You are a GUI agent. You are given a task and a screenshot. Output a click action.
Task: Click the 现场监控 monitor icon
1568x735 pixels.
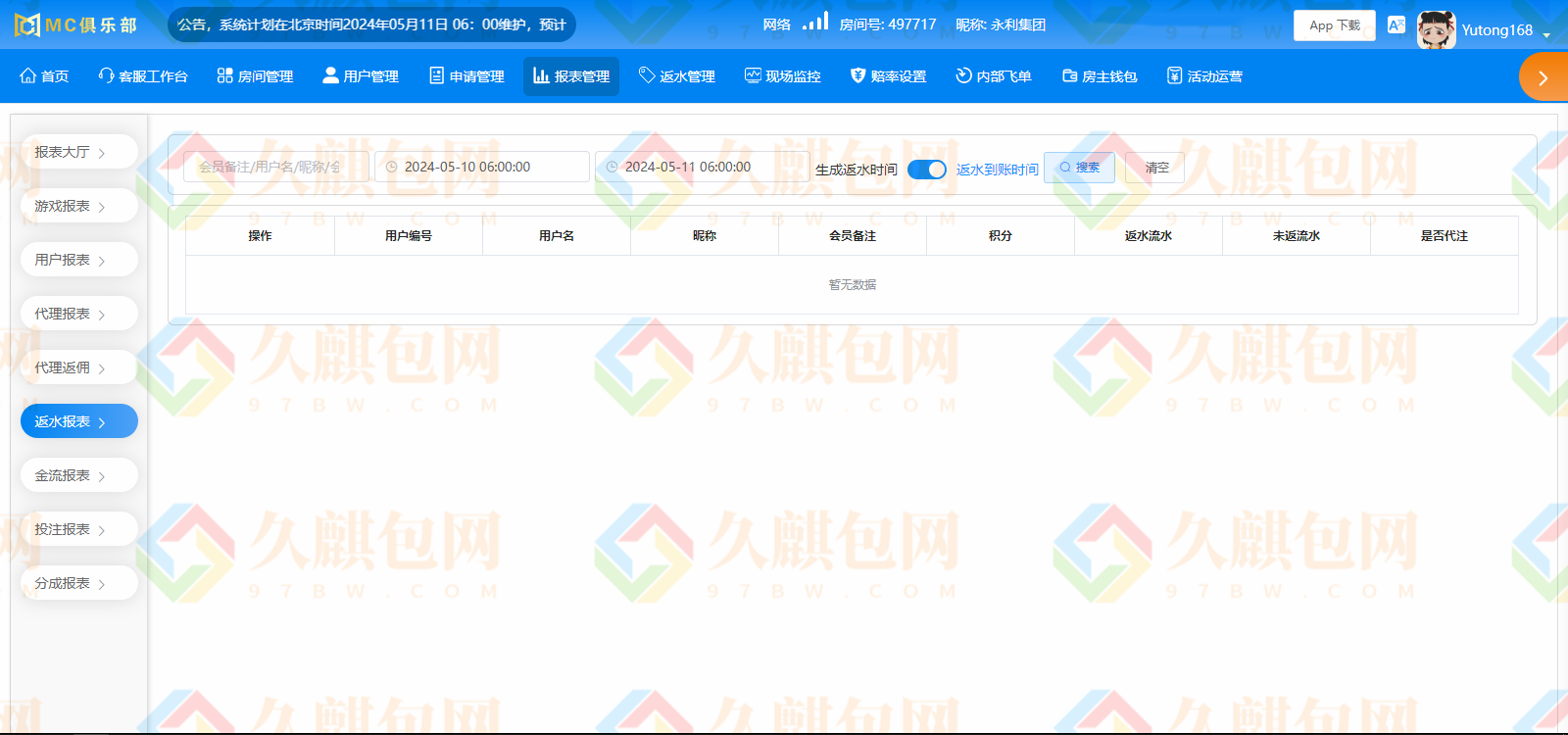753,75
